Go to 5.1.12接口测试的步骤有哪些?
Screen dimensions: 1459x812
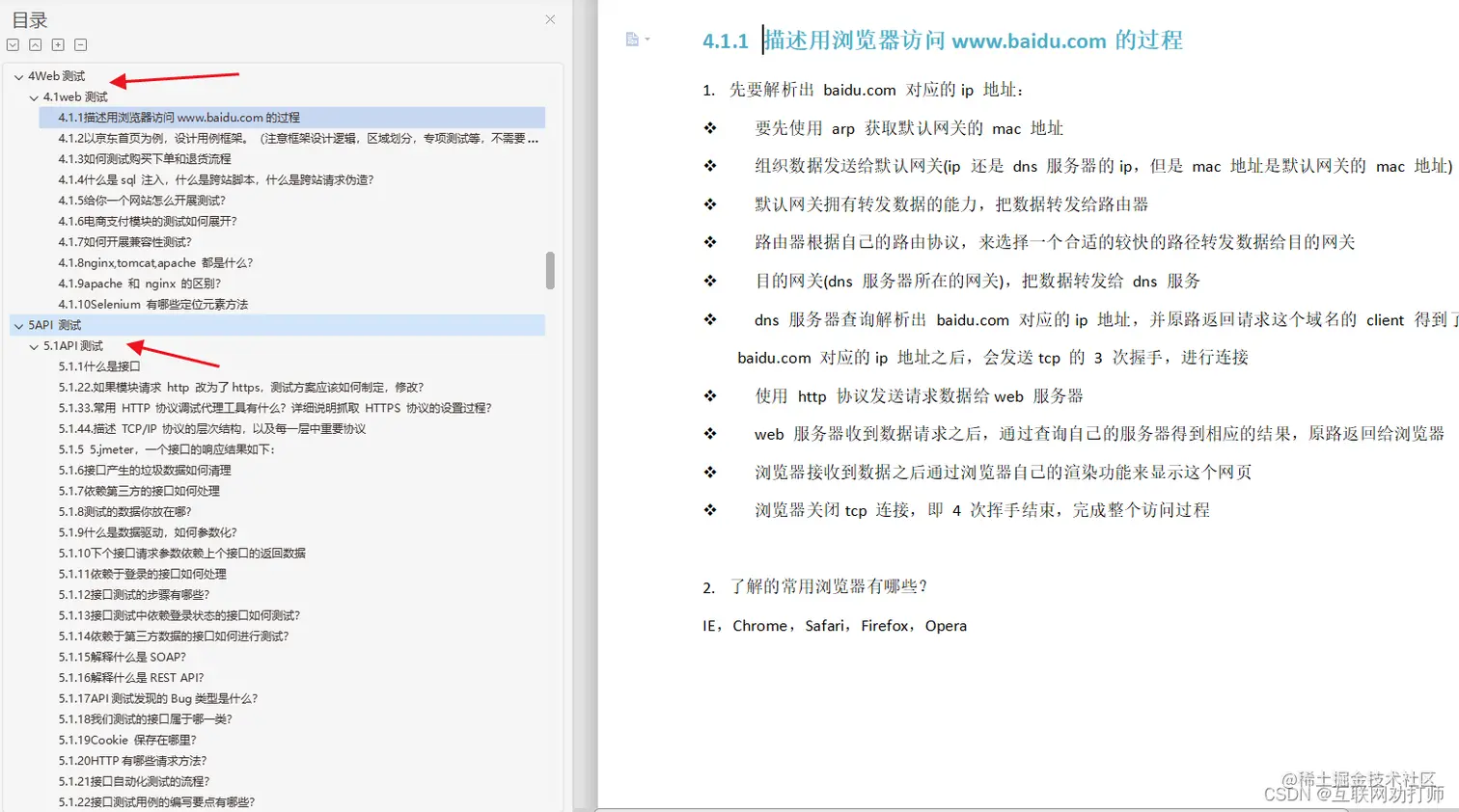(x=134, y=595)
